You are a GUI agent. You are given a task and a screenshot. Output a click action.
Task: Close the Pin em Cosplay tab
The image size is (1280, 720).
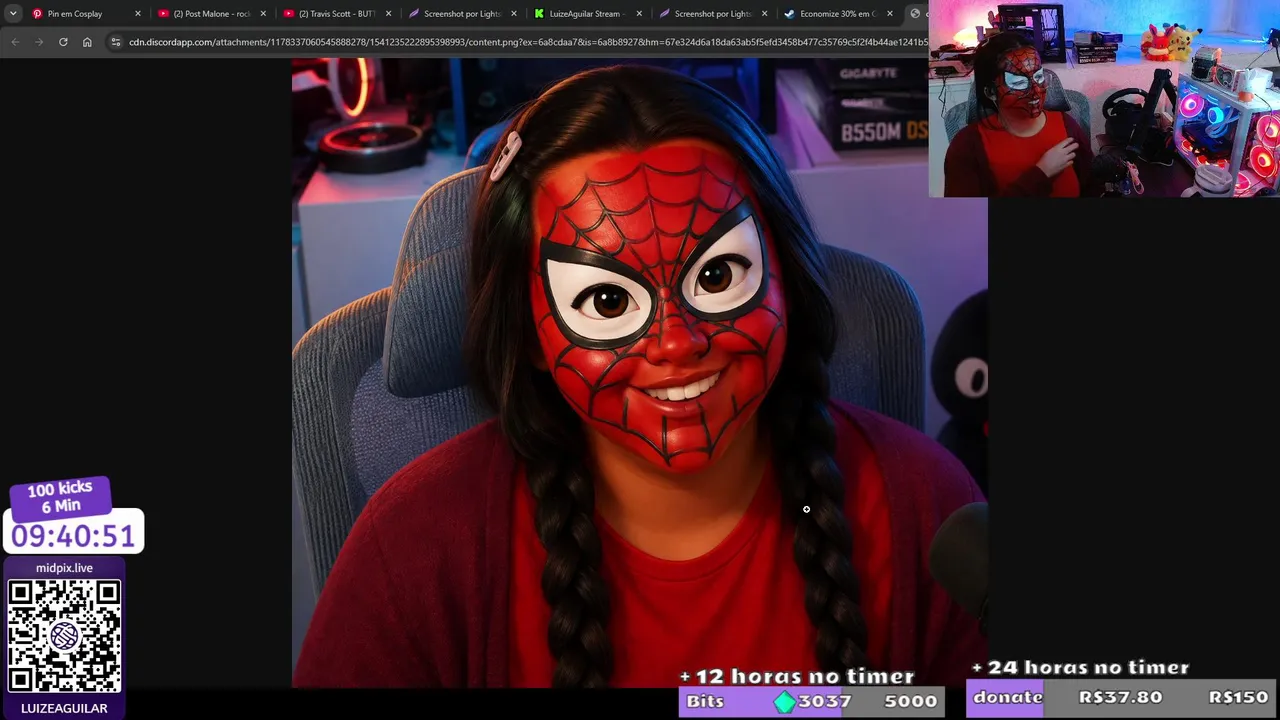138,14
